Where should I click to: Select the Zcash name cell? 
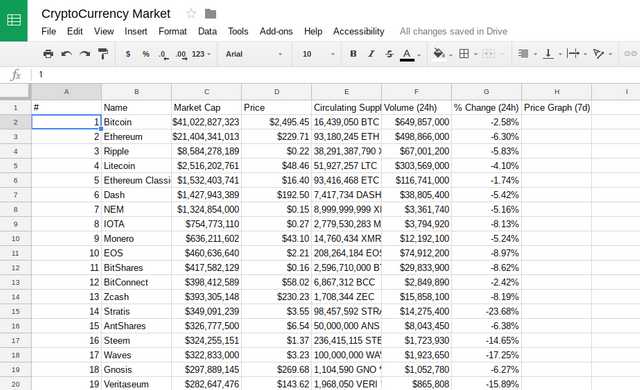pyautogui.click(x=136, y=297)
